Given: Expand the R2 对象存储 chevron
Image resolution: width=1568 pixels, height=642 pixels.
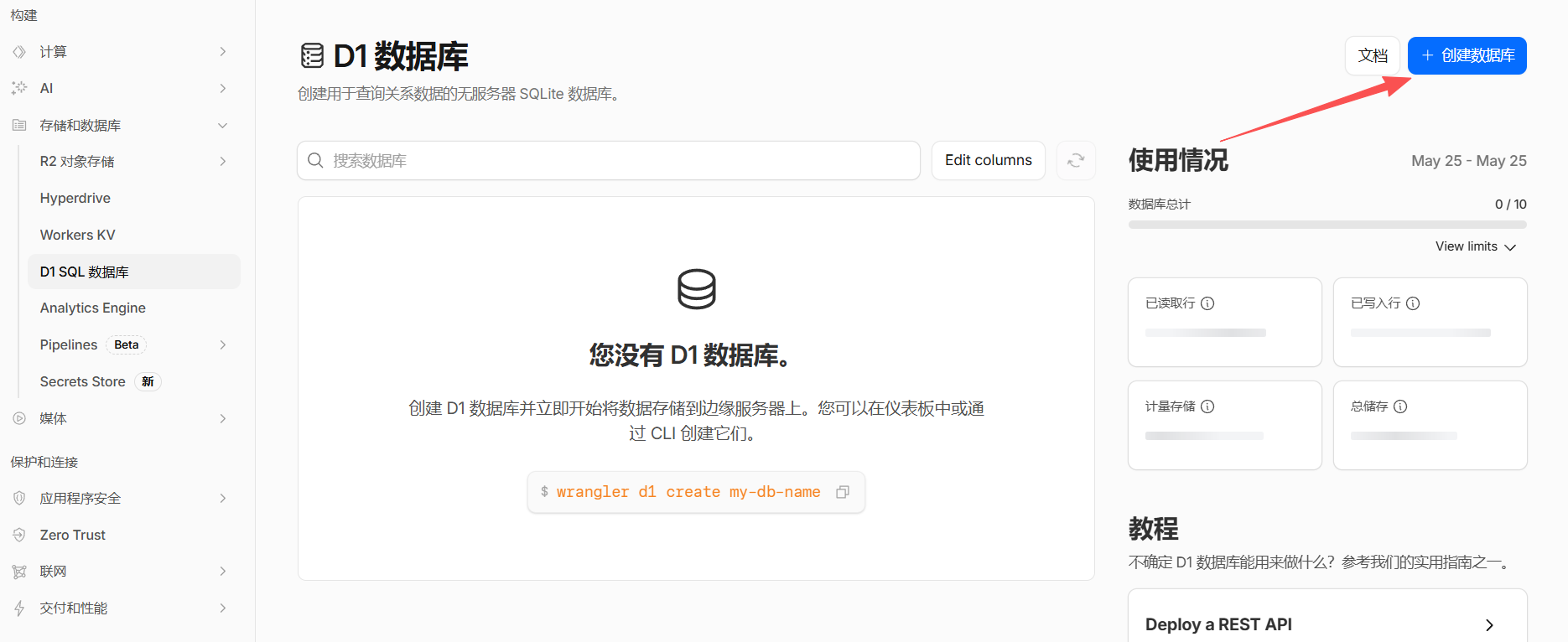Looking at the screenshot, I should (x=223, y=161).
